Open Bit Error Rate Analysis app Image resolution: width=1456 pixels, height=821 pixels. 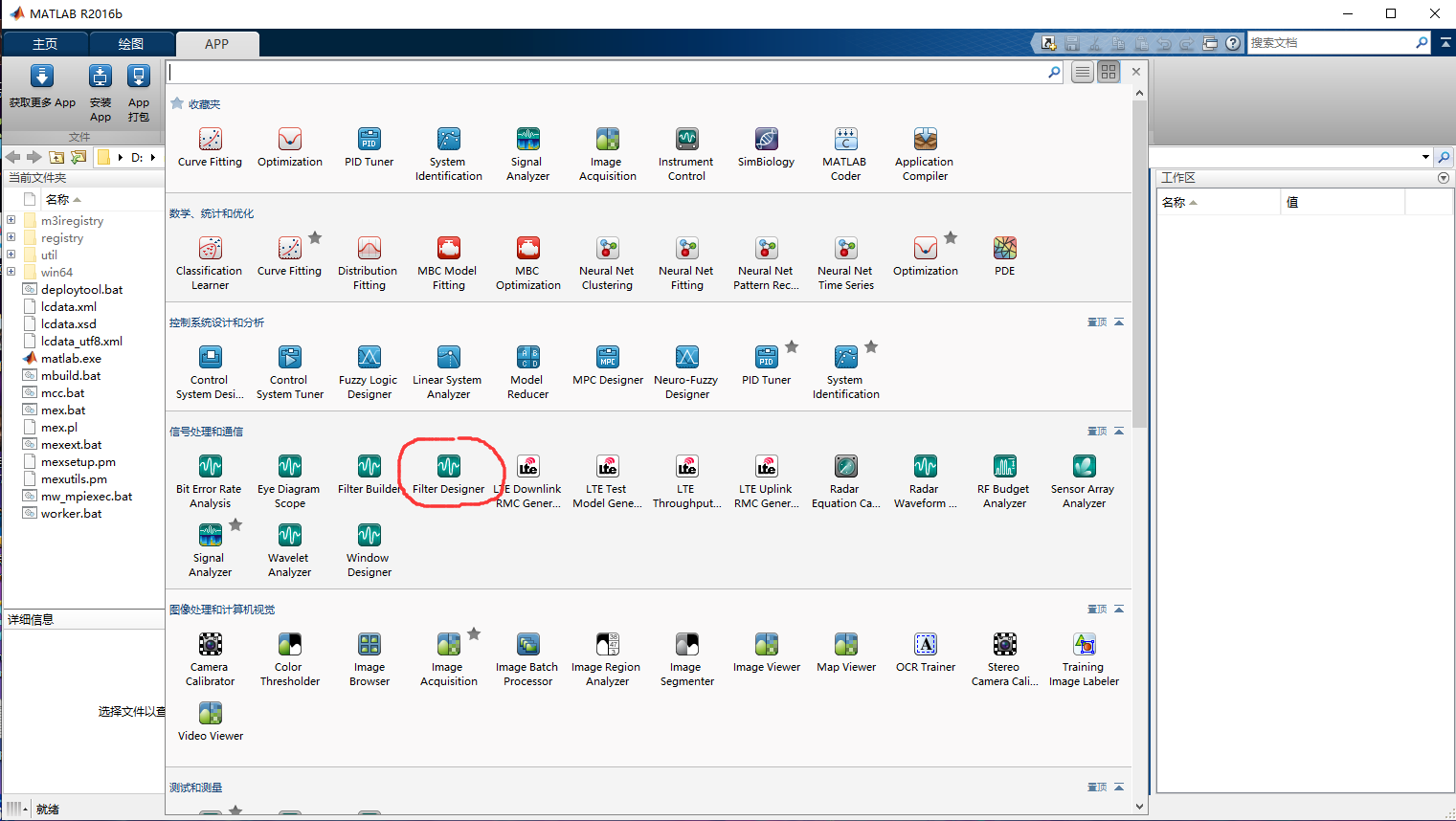[210, 481]
